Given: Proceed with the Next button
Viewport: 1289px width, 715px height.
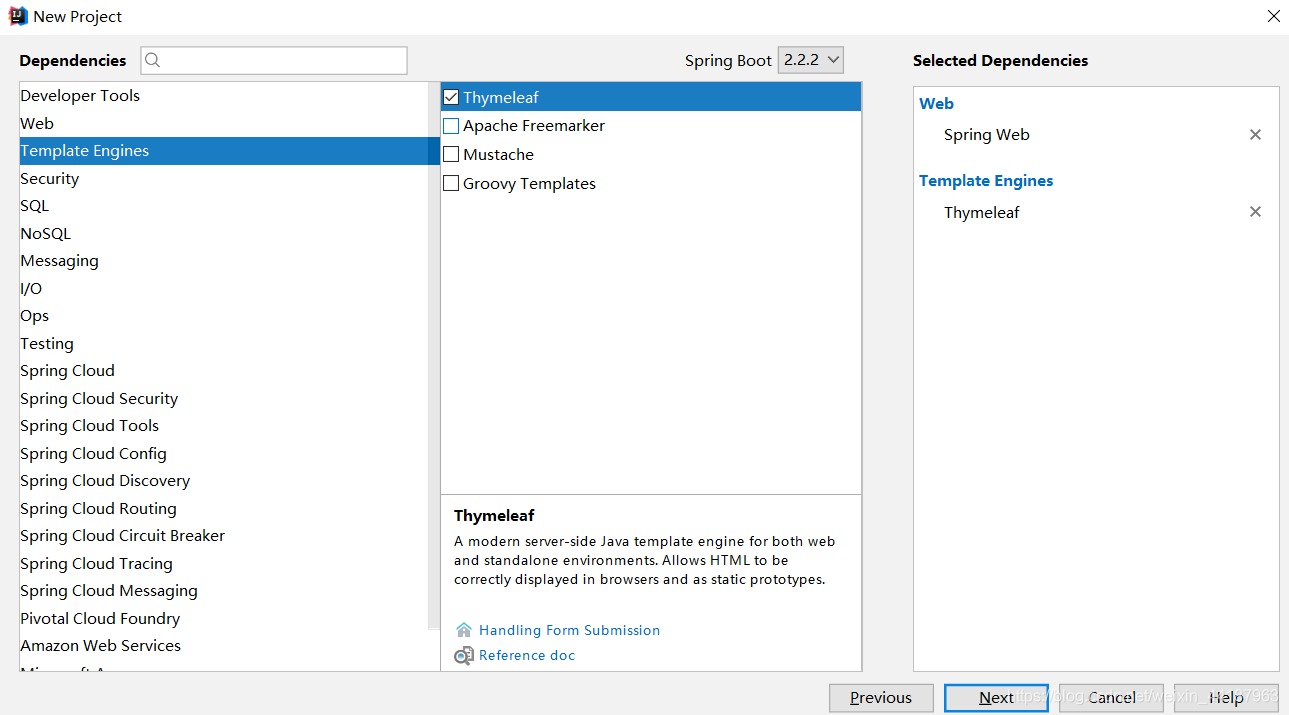Looking at the screenshot, I should tap(996, 698).
